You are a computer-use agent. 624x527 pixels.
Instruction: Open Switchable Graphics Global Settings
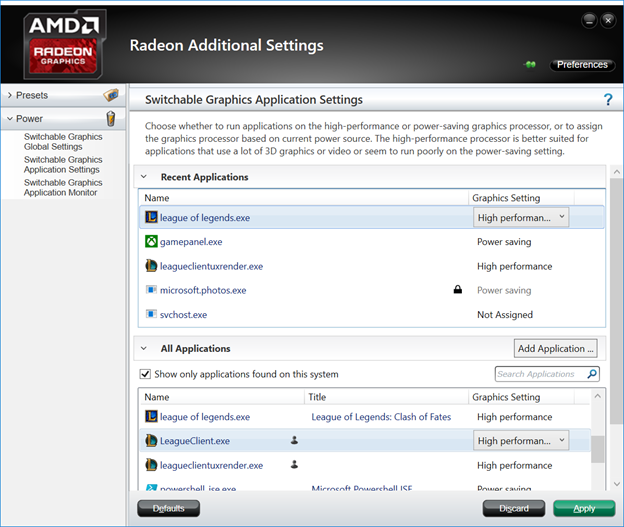coord(63,142)
